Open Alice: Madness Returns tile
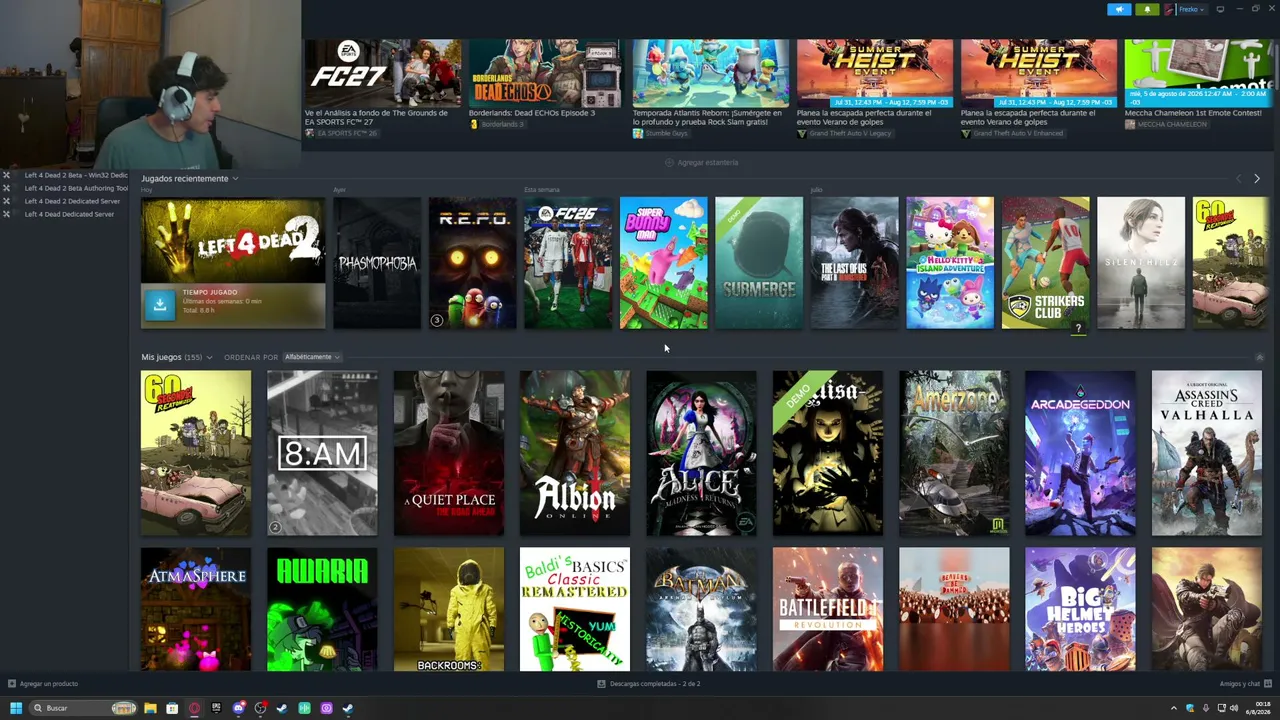 [x=701, y=453]
